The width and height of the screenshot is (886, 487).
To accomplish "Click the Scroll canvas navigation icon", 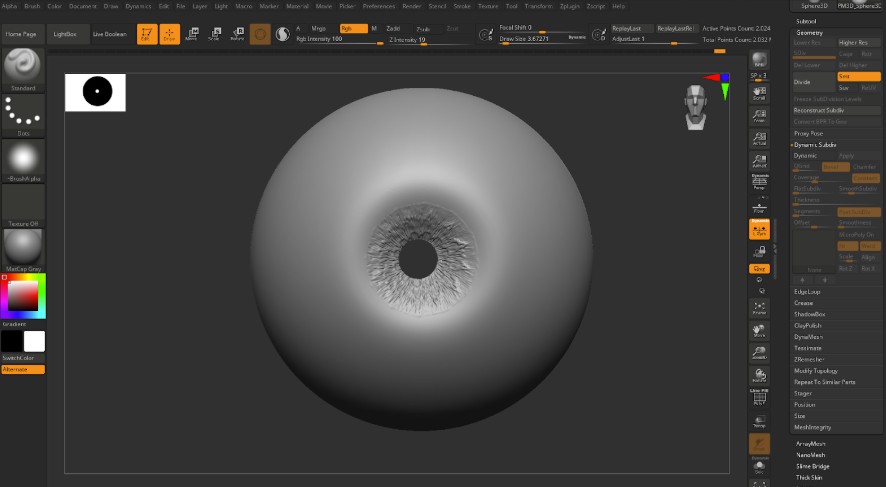I will pos(759,93).
